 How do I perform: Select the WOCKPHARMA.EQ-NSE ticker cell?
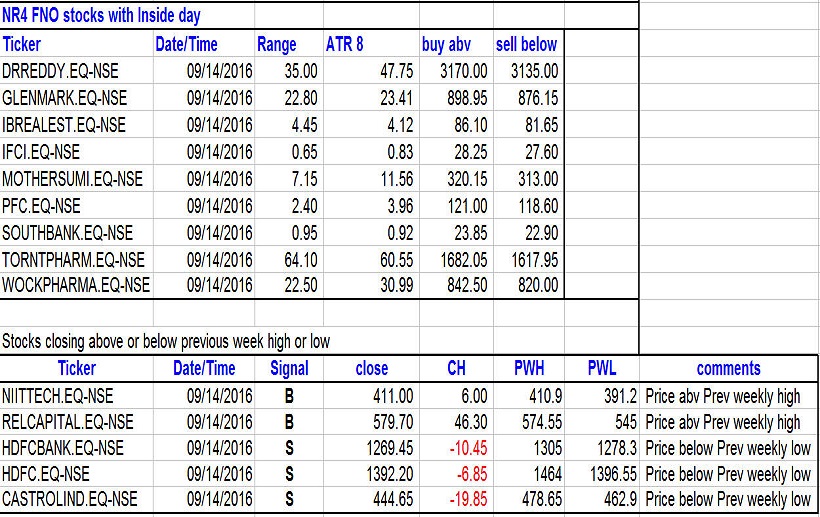76,285
